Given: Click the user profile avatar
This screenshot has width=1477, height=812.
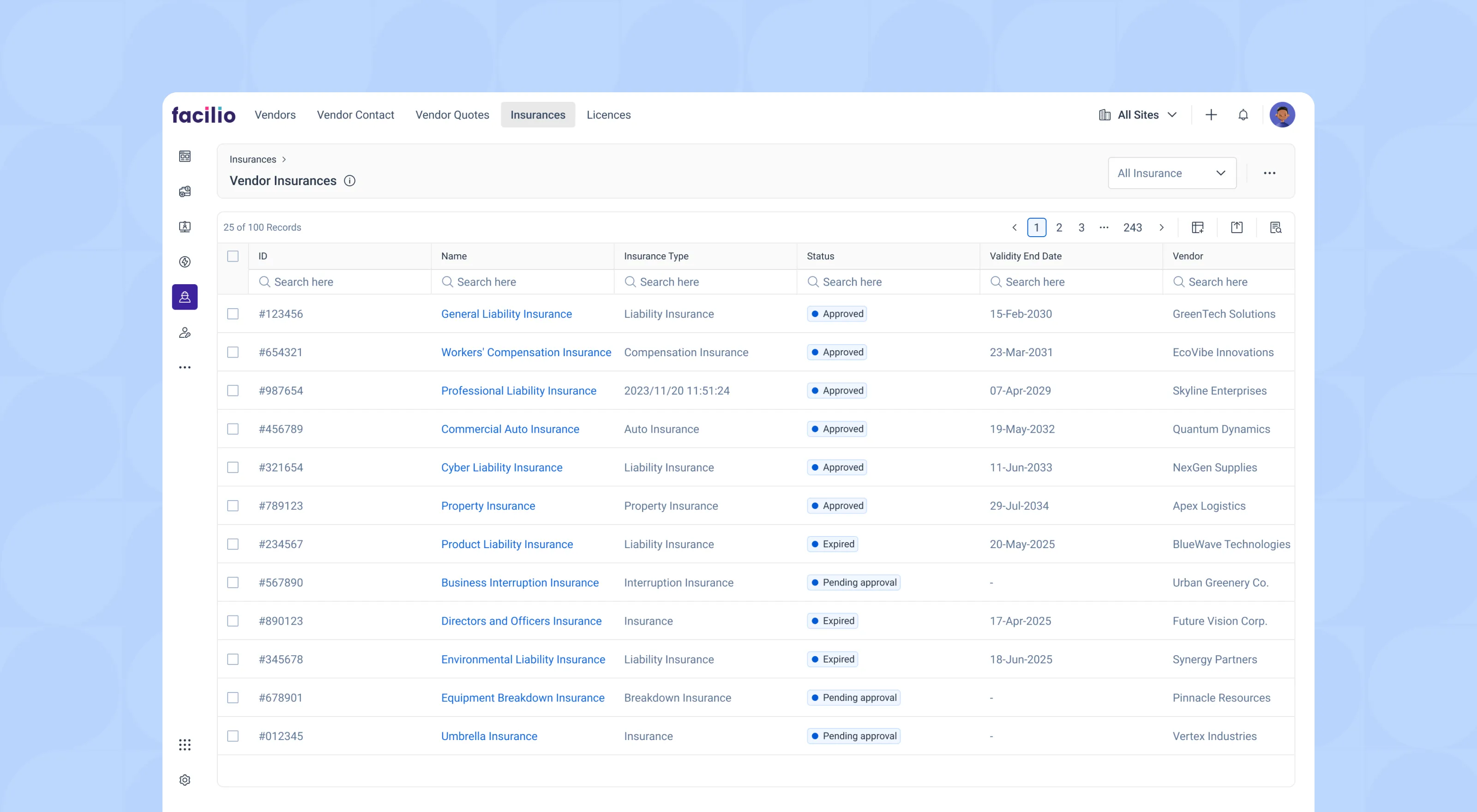Looking at the screenshot, I should 1281,114.
